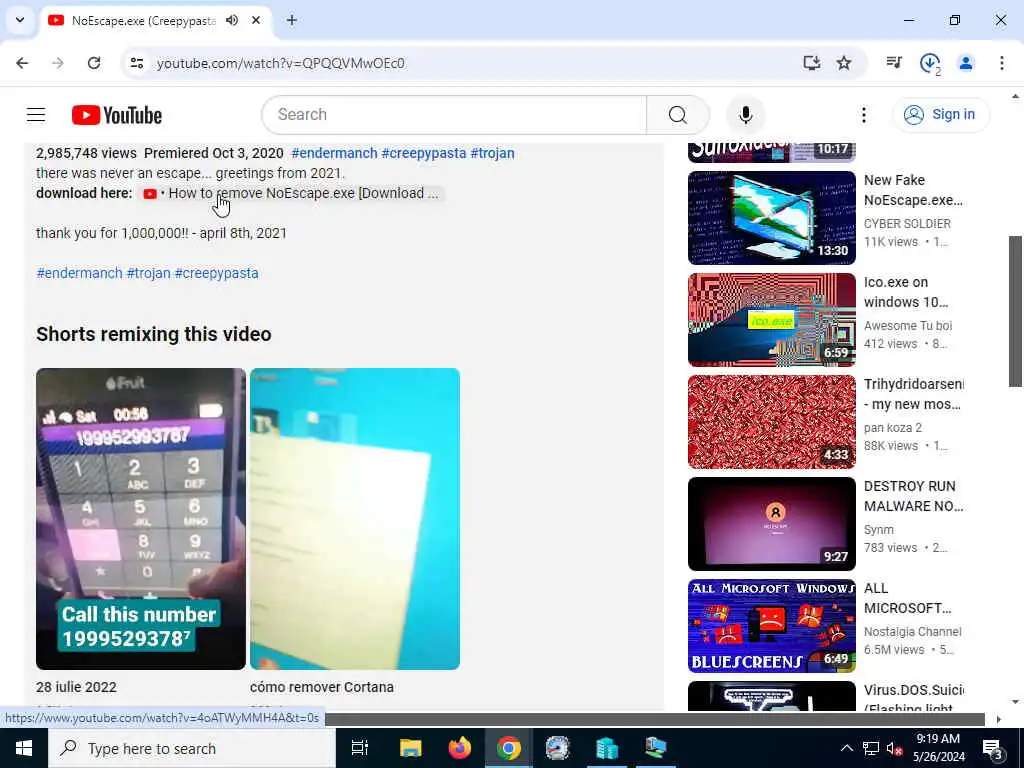Open YouTube settings three-dot menu

tap(863, 115)
